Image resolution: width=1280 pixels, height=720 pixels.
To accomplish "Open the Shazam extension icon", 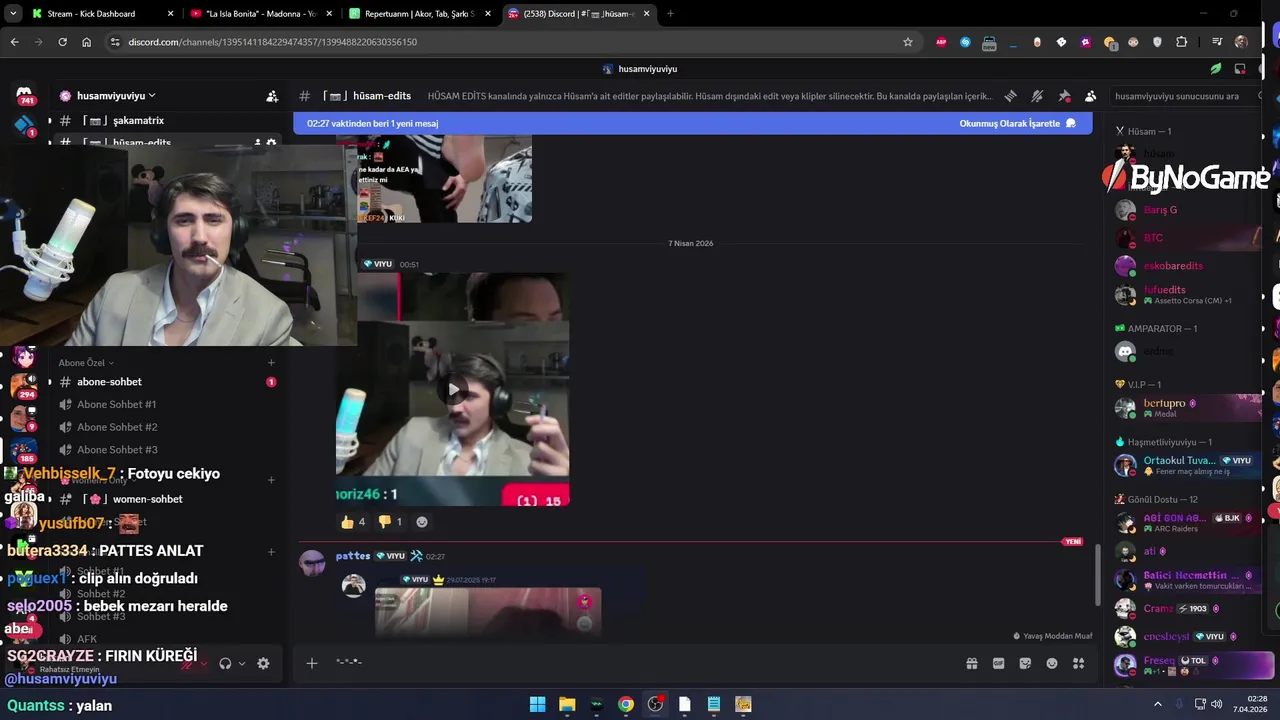I will pos(965,42).
